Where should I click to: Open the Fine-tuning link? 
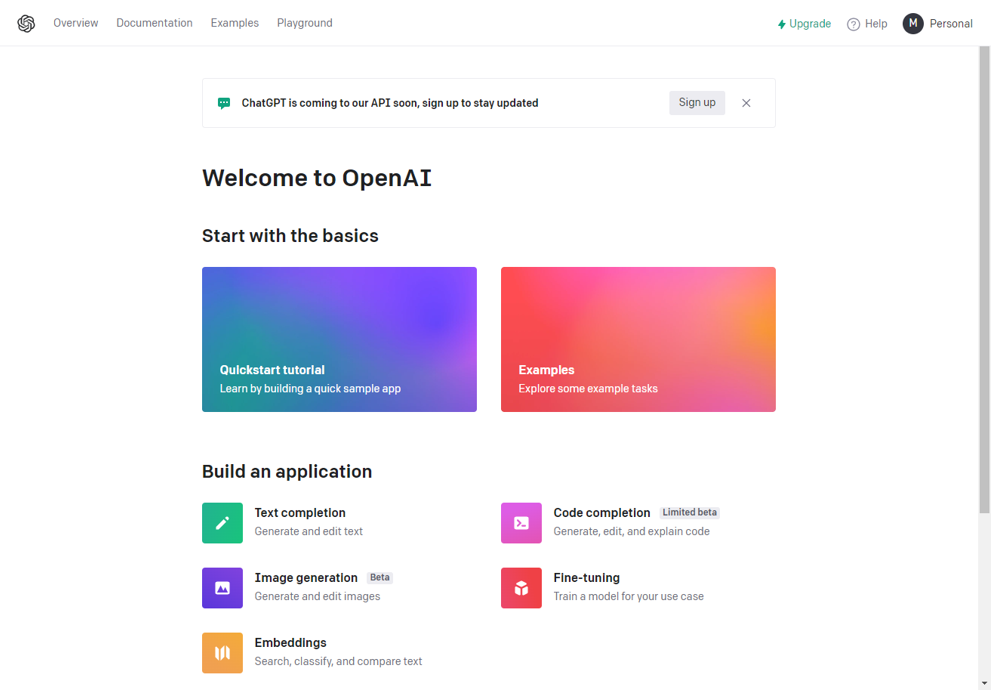(586, 578)
